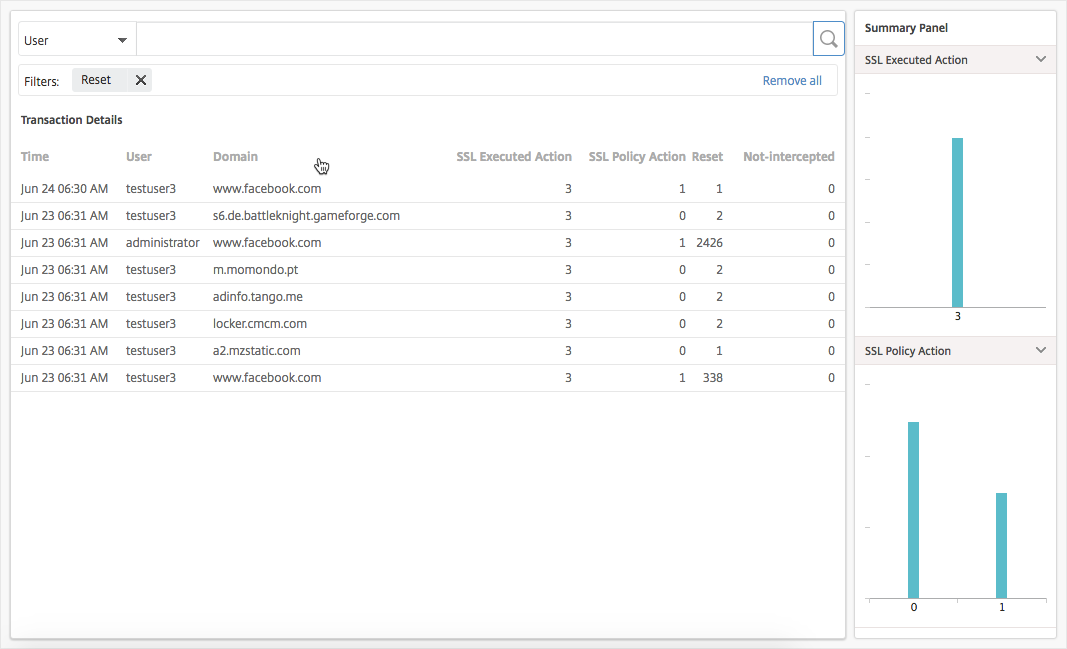Click the search magnifier icon
The height and width of the screenshot is (649, 1067).
click(828, 38)
